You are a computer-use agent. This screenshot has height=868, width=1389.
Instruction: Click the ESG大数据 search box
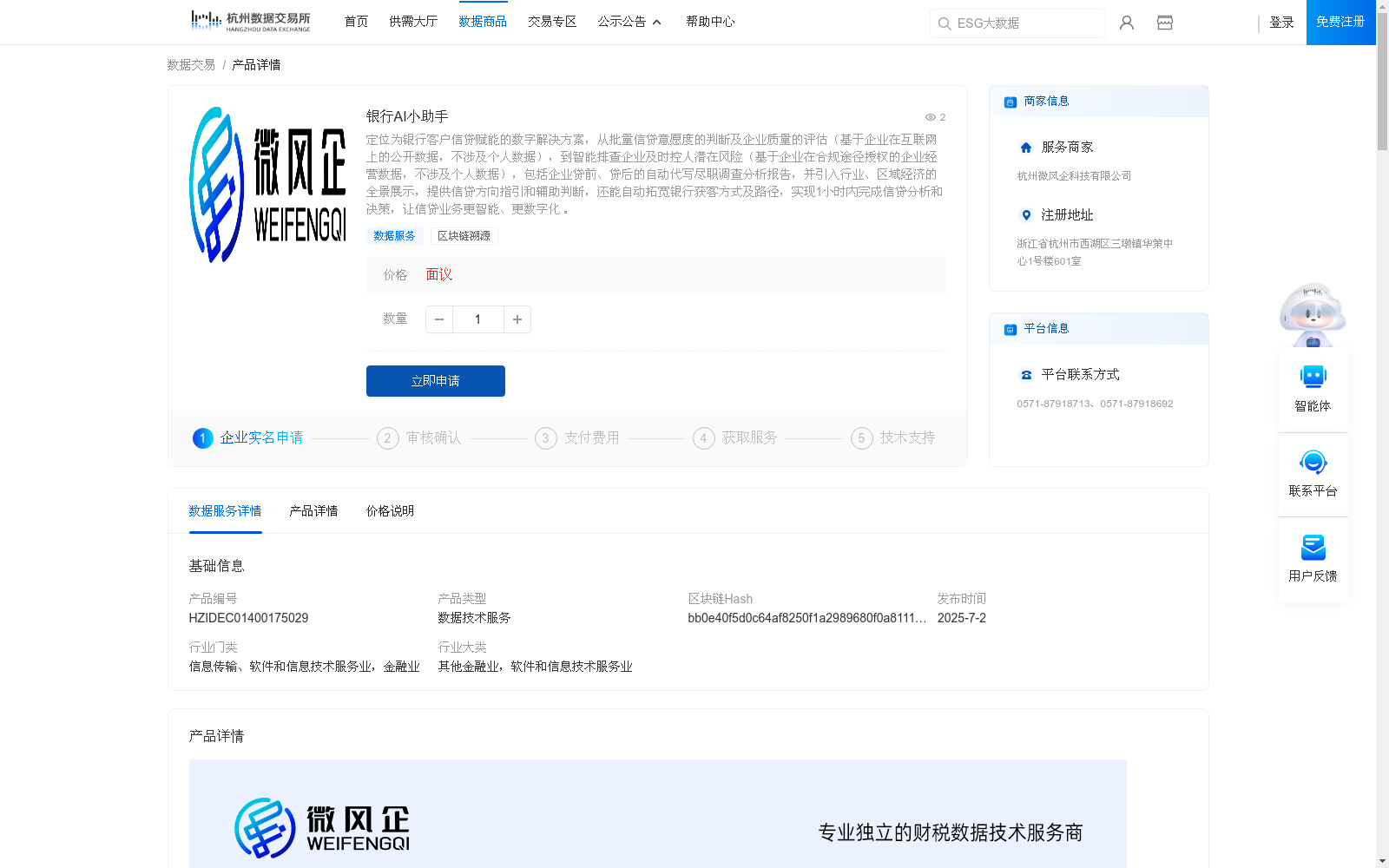(1017, 23)
